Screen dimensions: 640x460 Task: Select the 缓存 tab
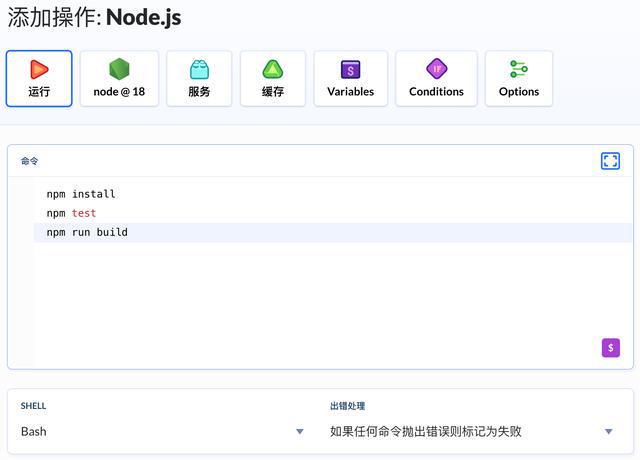[x=273, y=78]
